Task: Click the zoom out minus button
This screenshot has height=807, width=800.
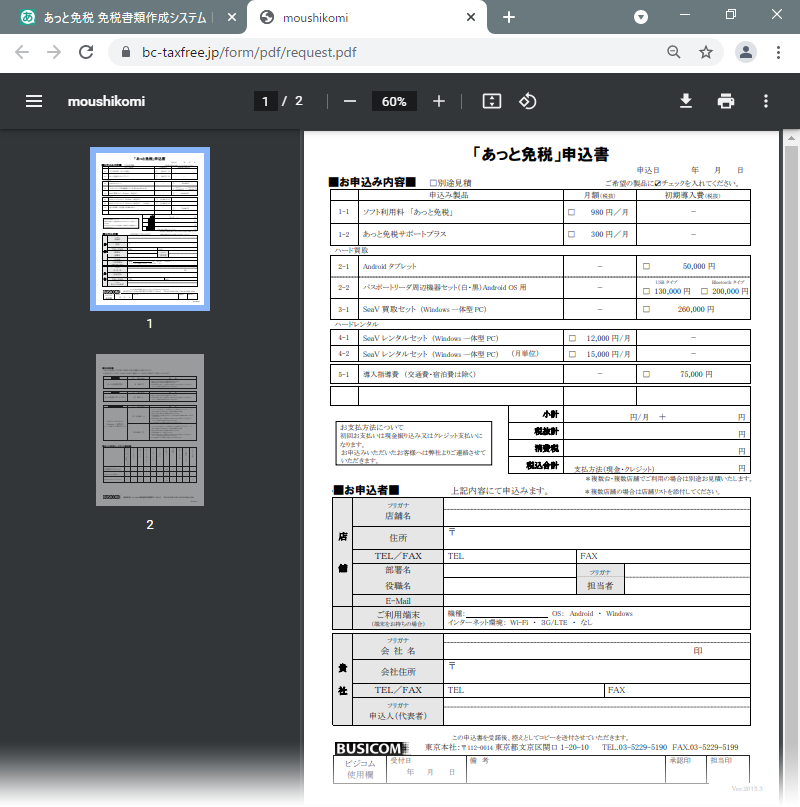Action: point(350,101)
